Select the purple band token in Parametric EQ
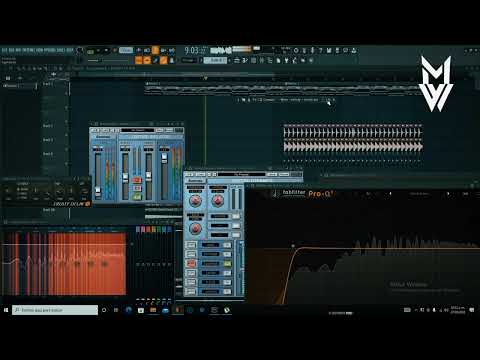Viewport: 480px width, 360px height. click(138, 229)
